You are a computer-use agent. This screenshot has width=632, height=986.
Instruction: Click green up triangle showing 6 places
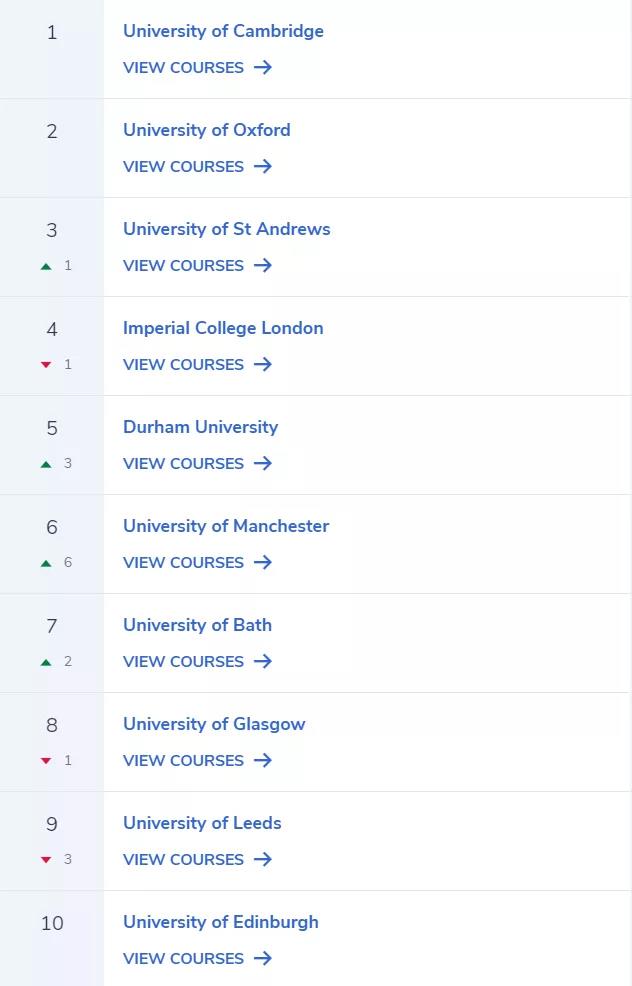click(46, 563)
